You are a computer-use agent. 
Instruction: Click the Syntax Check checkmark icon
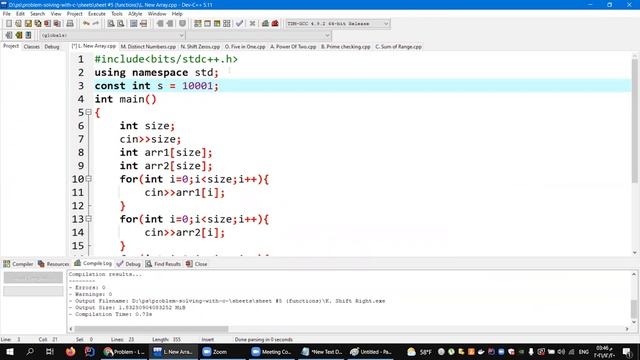[x=240, y=24]
